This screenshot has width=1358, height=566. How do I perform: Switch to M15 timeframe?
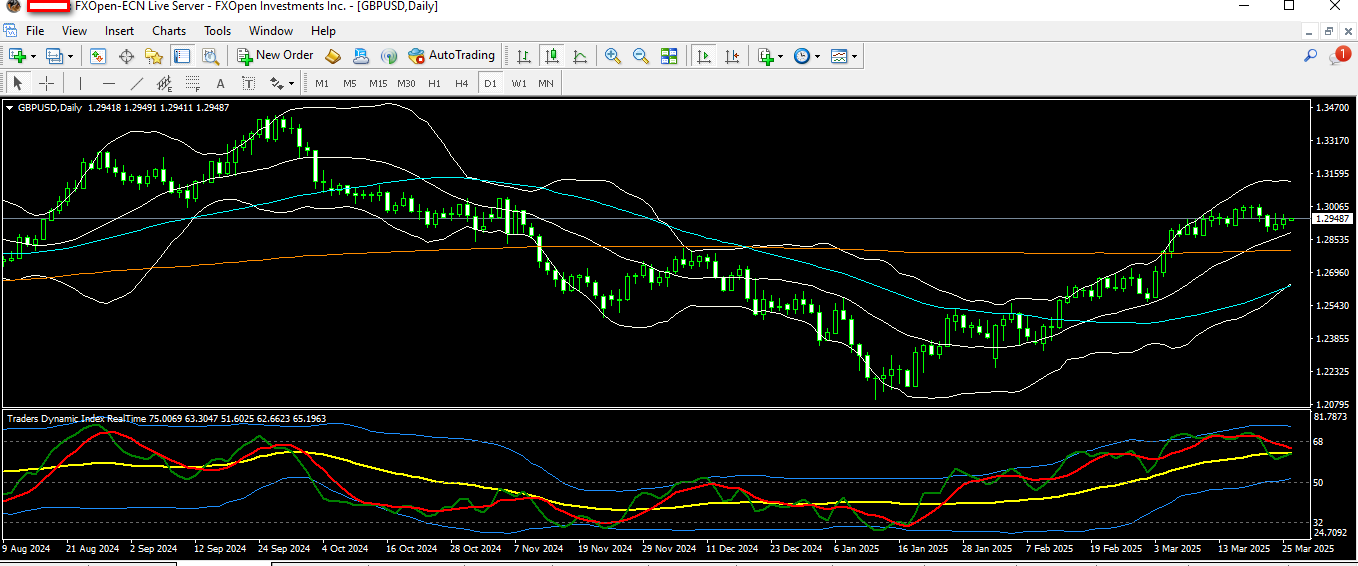pyautogui.click(x=378, y=83)
